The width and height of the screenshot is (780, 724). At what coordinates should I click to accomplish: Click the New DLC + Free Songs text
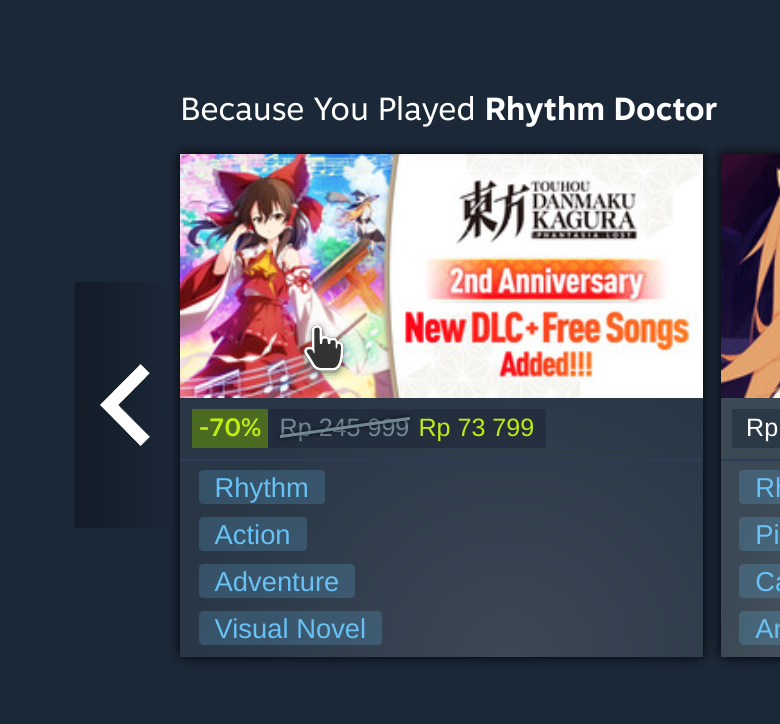pos(546,343)
